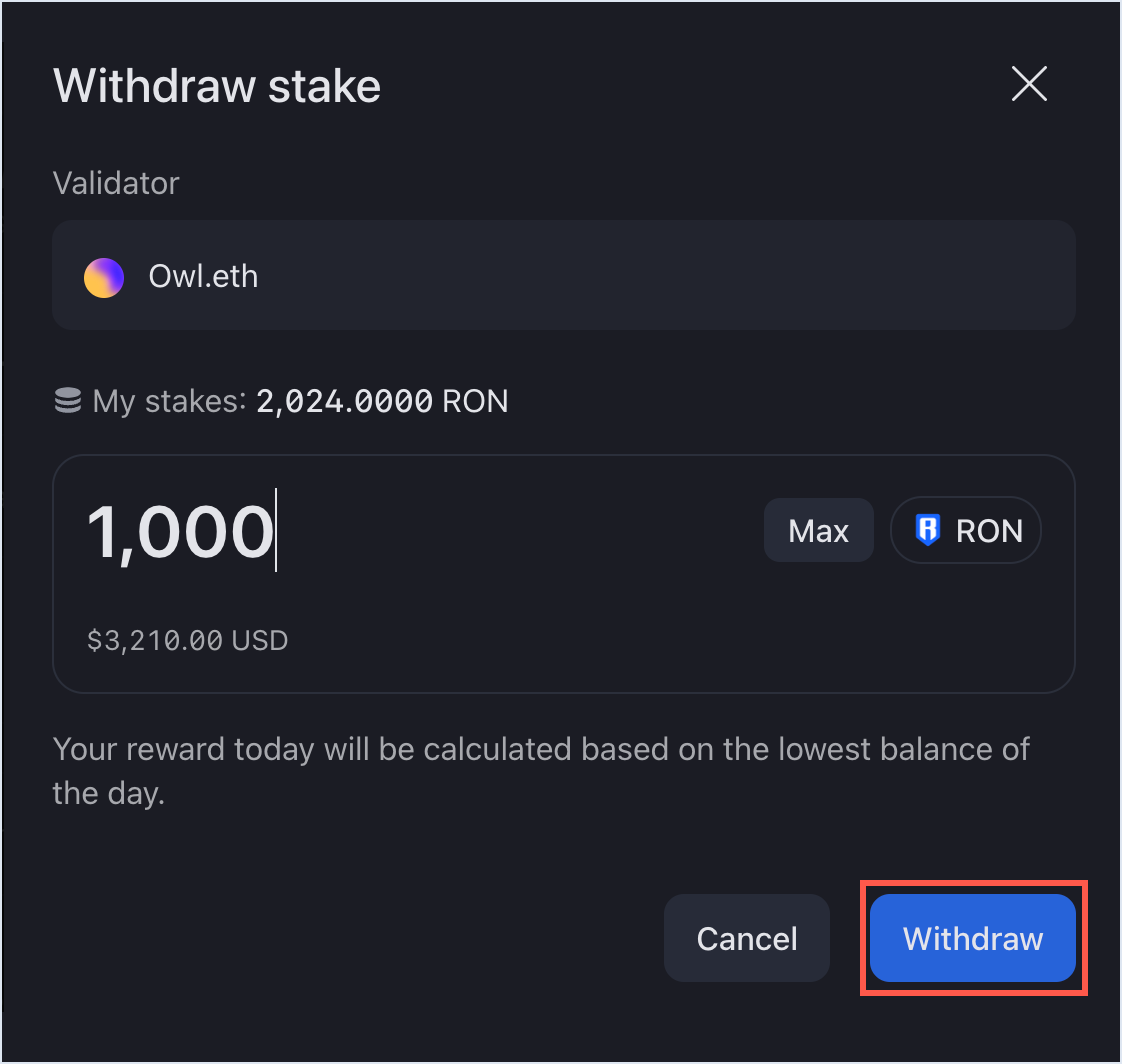Image resolution: width=1122 pixels, height=1064 pixels.
Task: Click the stacked coins icon
Action: pyautogui.click(x=67, y=402)
